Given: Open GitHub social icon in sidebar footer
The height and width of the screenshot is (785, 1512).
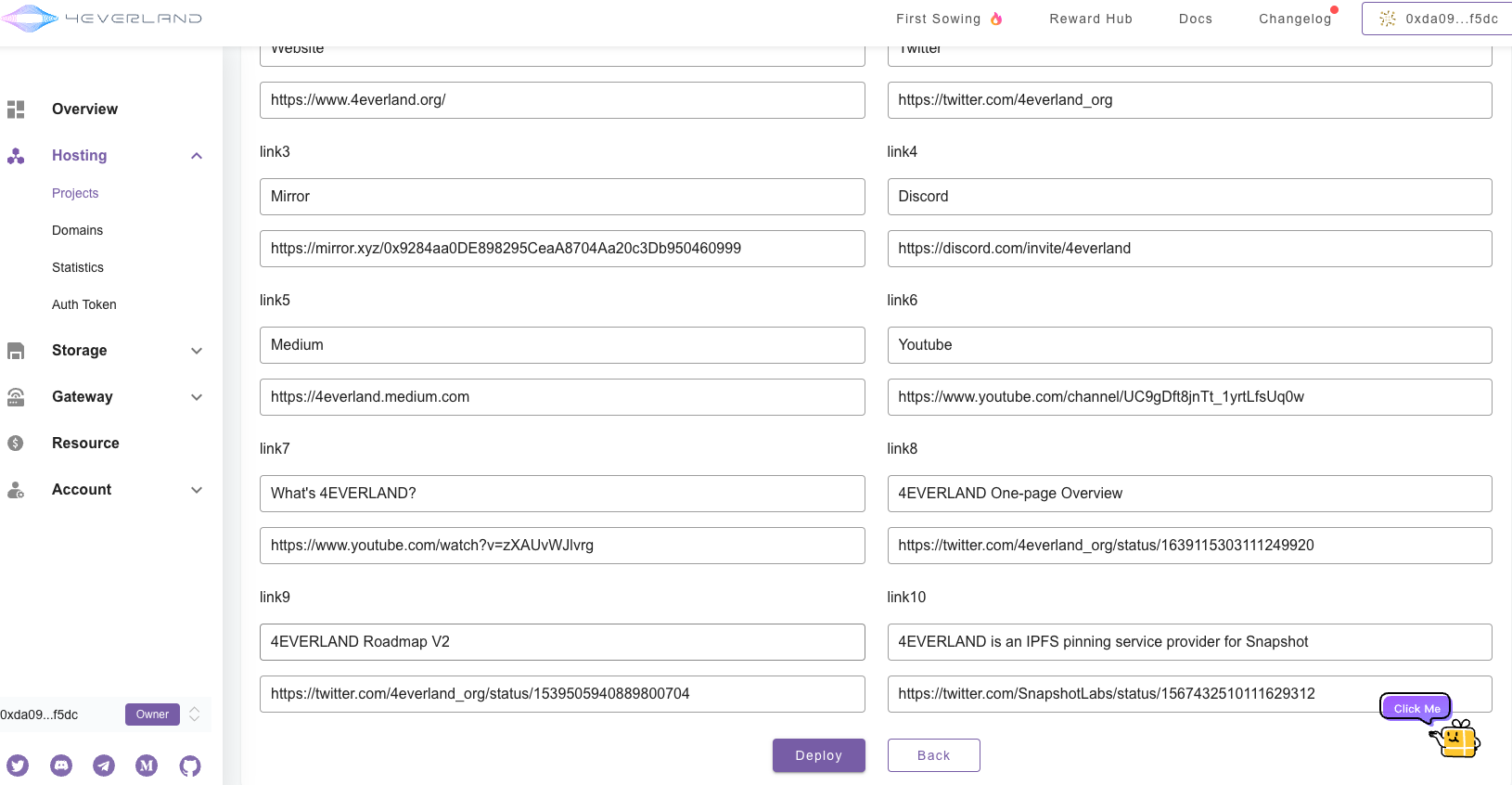Looking at the screenshot, I should point(190,766).
